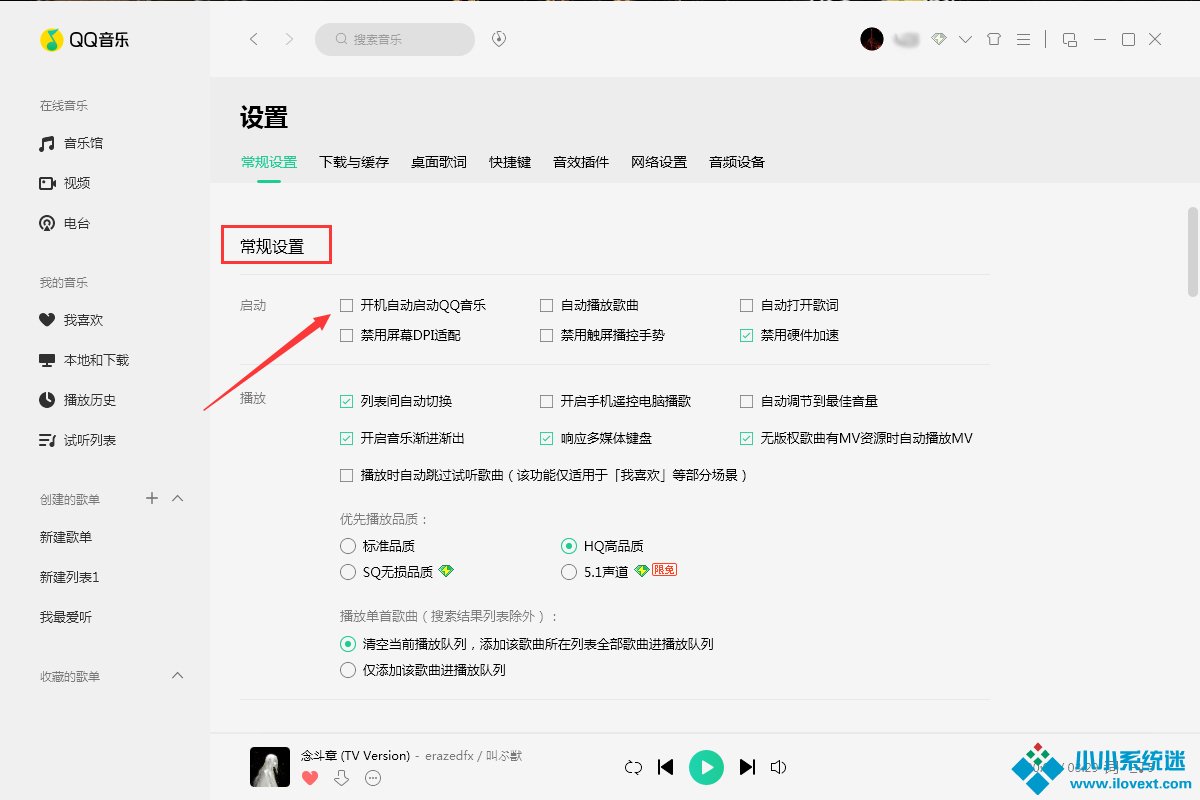Open the main menu hamburger icon
1200x800 pixels.
click(1023, 39)
